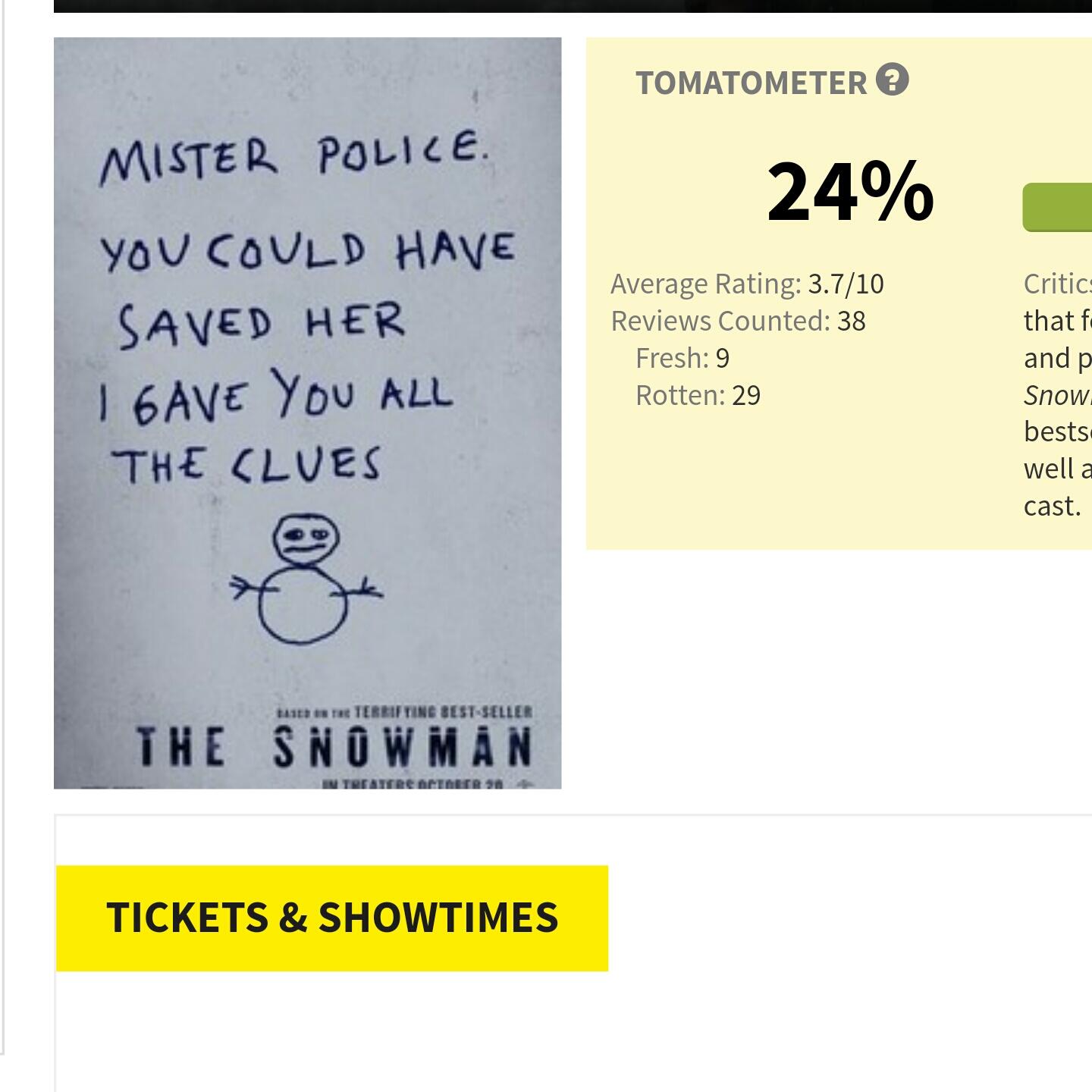Click the italic 'Snow' title in consensus
This screenshot has height=1092, width=1092.
[1057, 395]
